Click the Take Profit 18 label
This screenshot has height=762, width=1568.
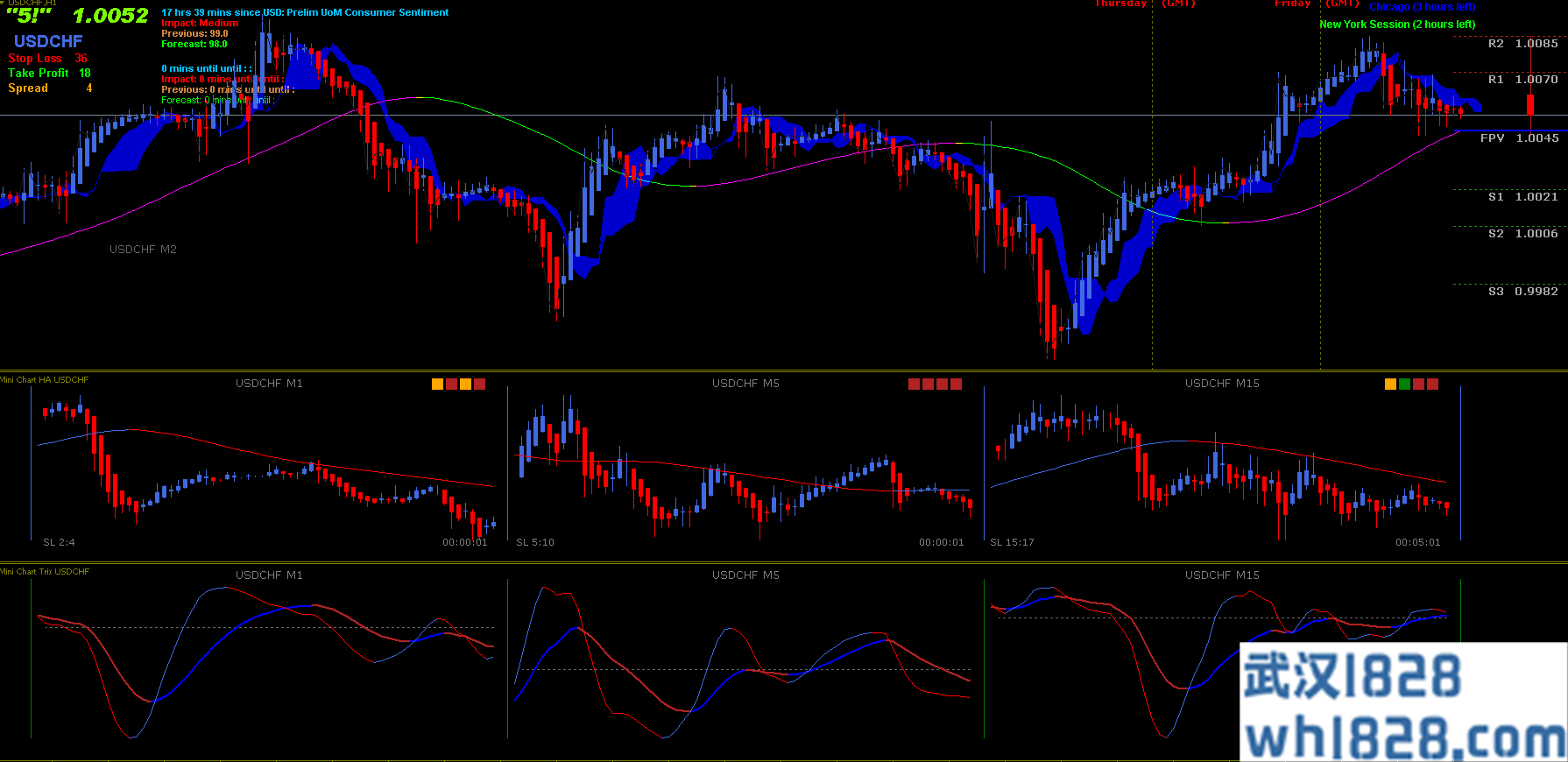pyautogui.click(x=50, y=73)
